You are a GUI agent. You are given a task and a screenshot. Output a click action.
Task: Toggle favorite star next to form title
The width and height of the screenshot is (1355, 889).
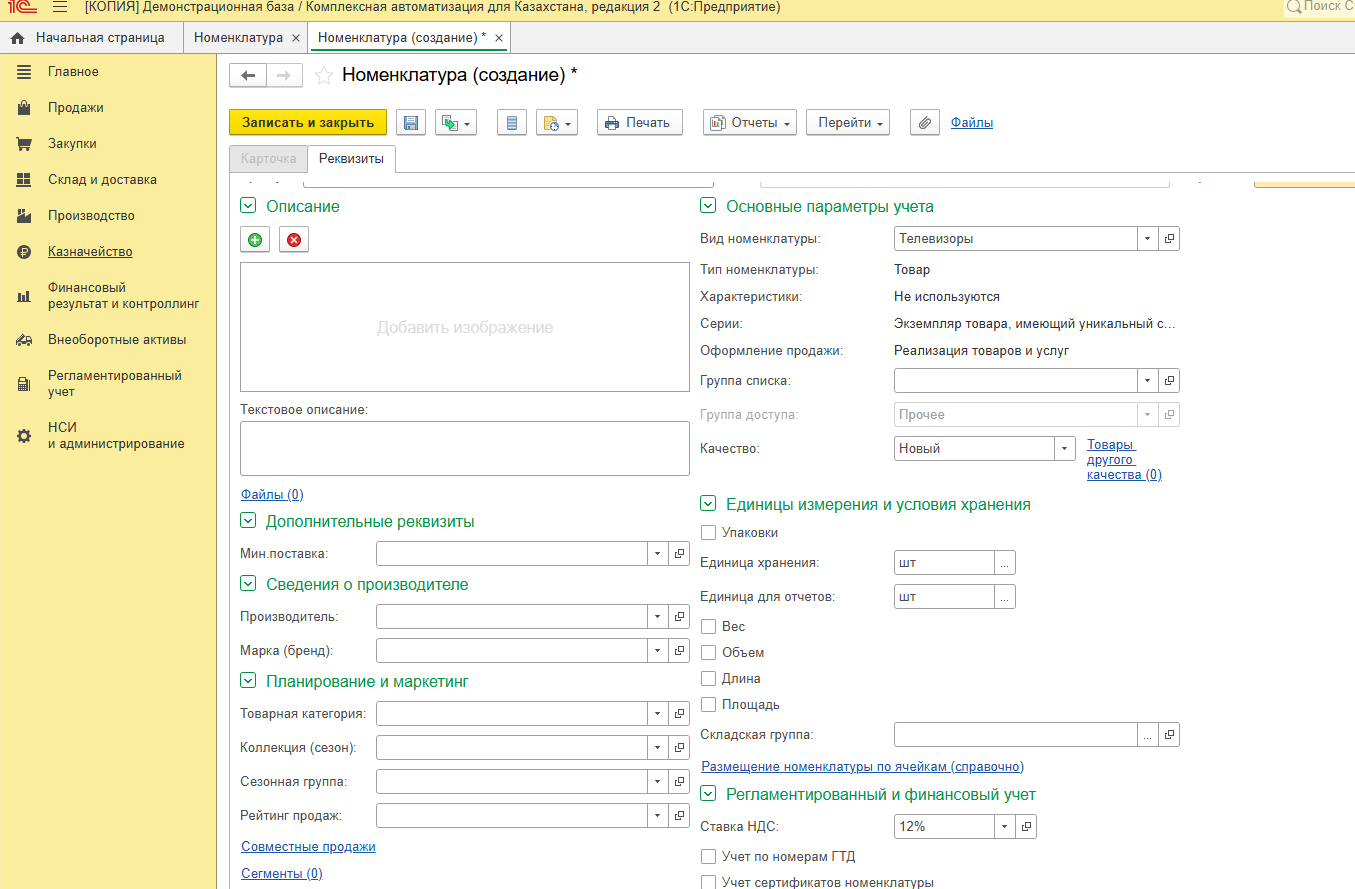324,76
